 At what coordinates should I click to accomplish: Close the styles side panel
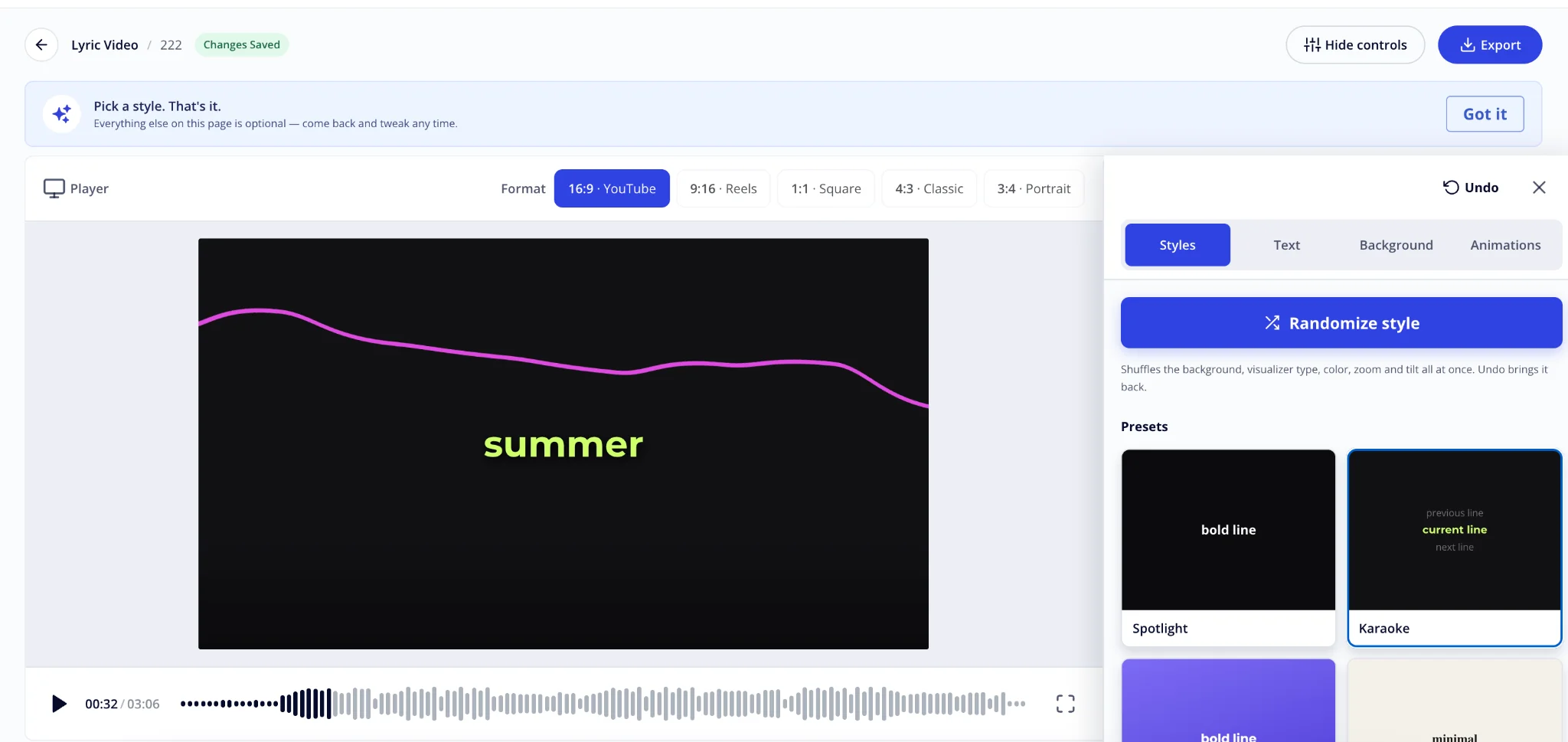[x=1539, y=188]
